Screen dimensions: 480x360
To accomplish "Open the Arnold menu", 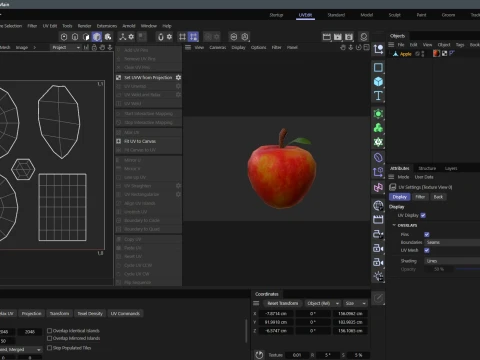I will pyautogui.click(x=129, y=26).
